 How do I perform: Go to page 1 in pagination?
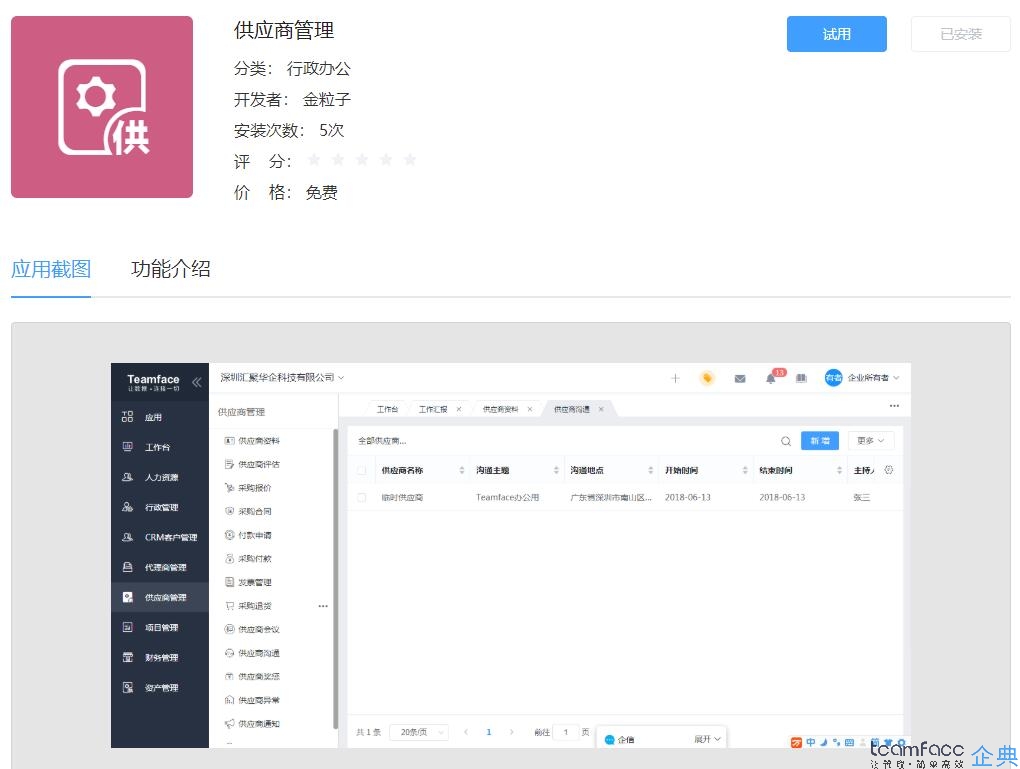tap(489, 732)
